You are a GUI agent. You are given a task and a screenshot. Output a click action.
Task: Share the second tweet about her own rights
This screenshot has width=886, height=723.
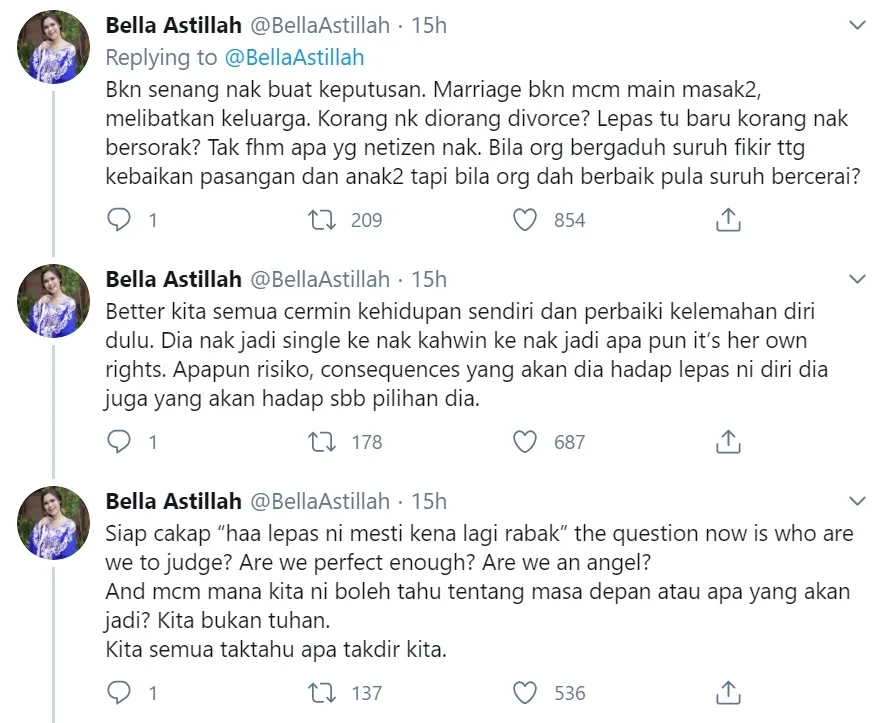coord(729,441)
